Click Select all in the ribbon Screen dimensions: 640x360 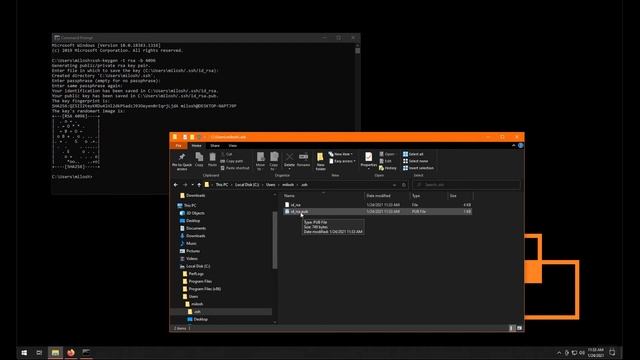tap(413, 154)
